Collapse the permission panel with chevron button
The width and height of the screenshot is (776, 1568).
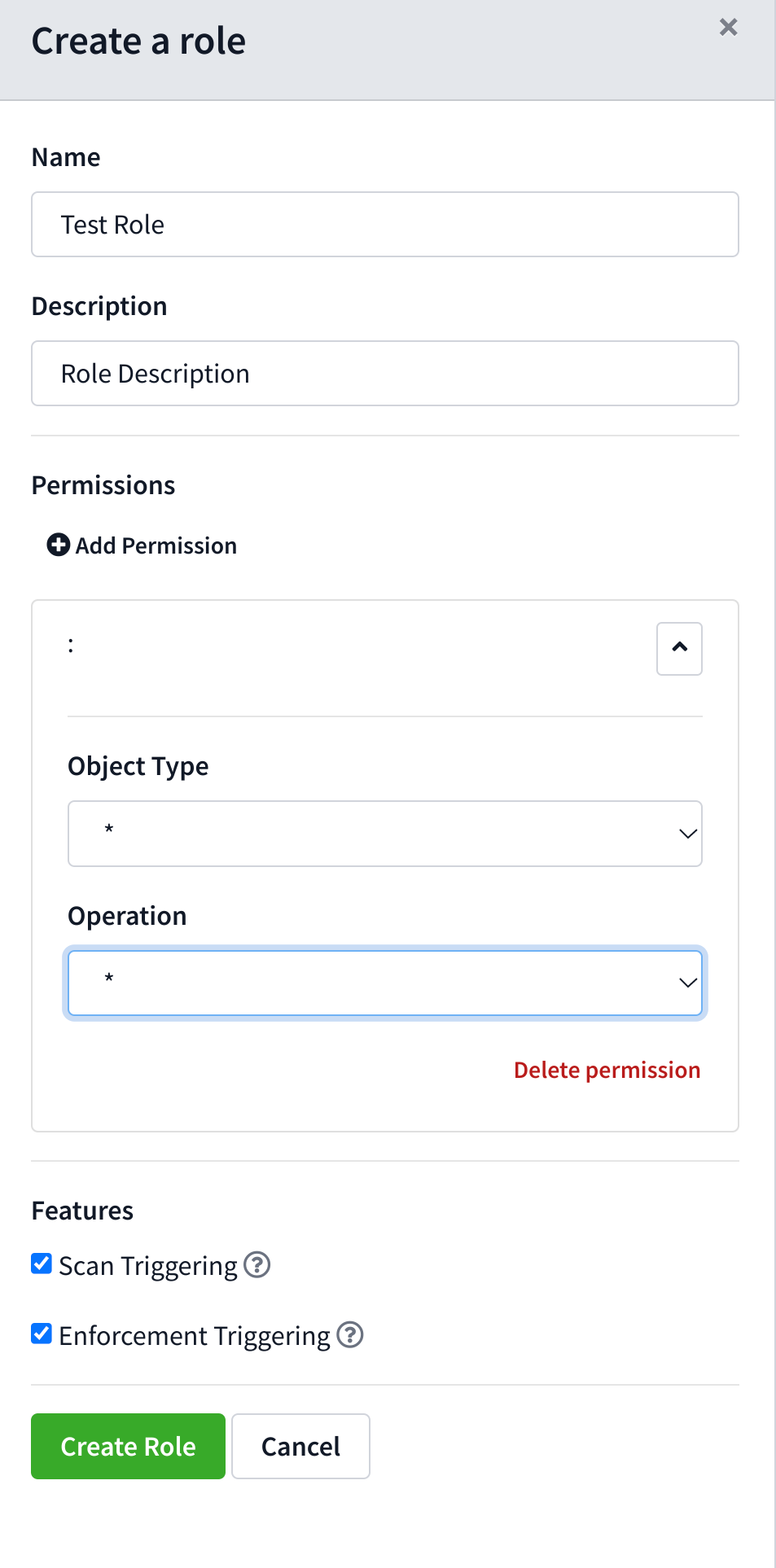[x=679, y=649]
